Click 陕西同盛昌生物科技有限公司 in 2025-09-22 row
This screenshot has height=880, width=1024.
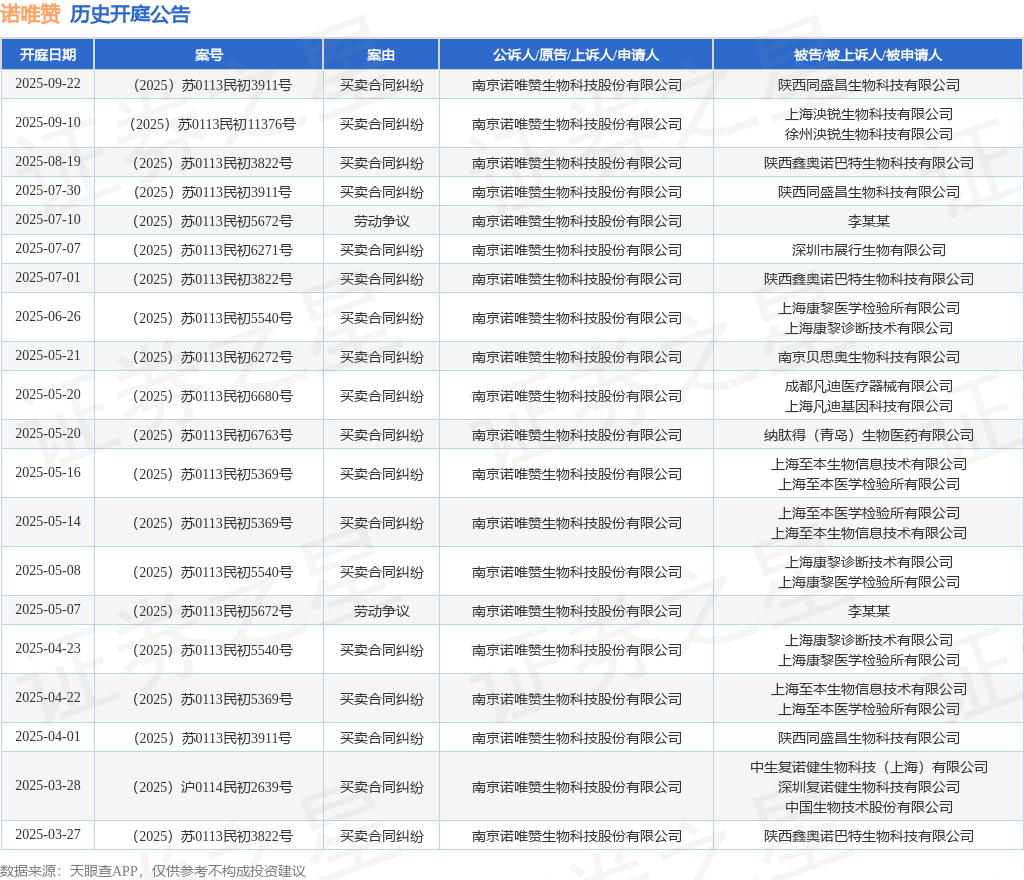[x=869, y=86]
